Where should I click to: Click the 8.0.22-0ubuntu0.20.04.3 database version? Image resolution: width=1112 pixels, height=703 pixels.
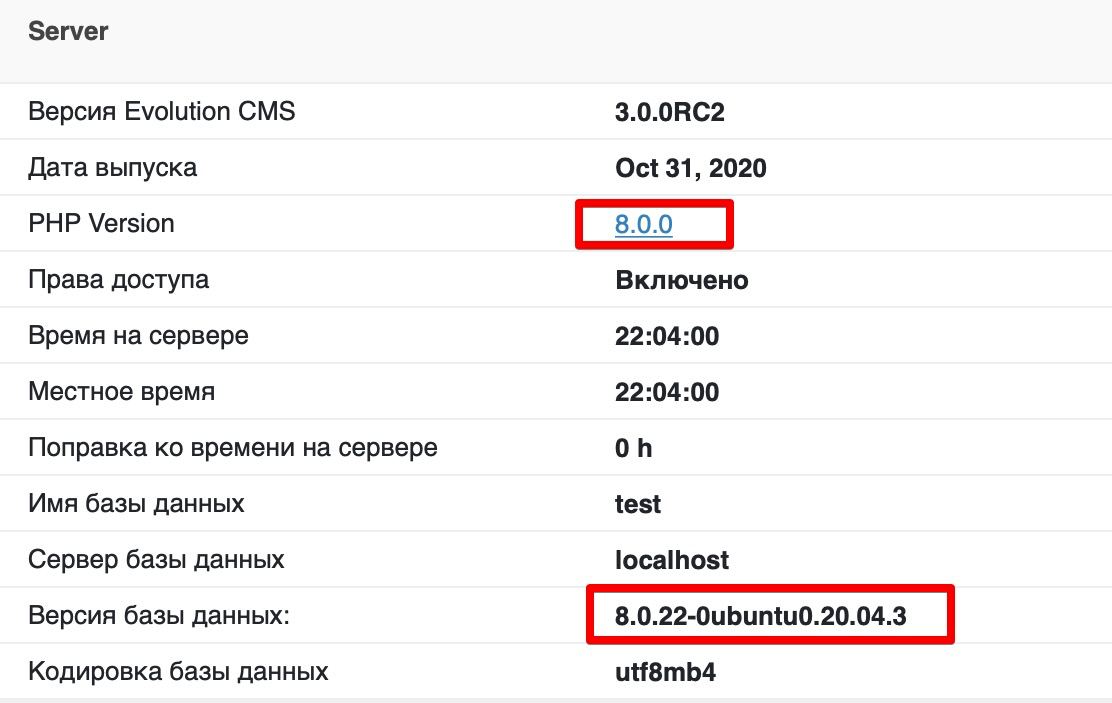760,616
